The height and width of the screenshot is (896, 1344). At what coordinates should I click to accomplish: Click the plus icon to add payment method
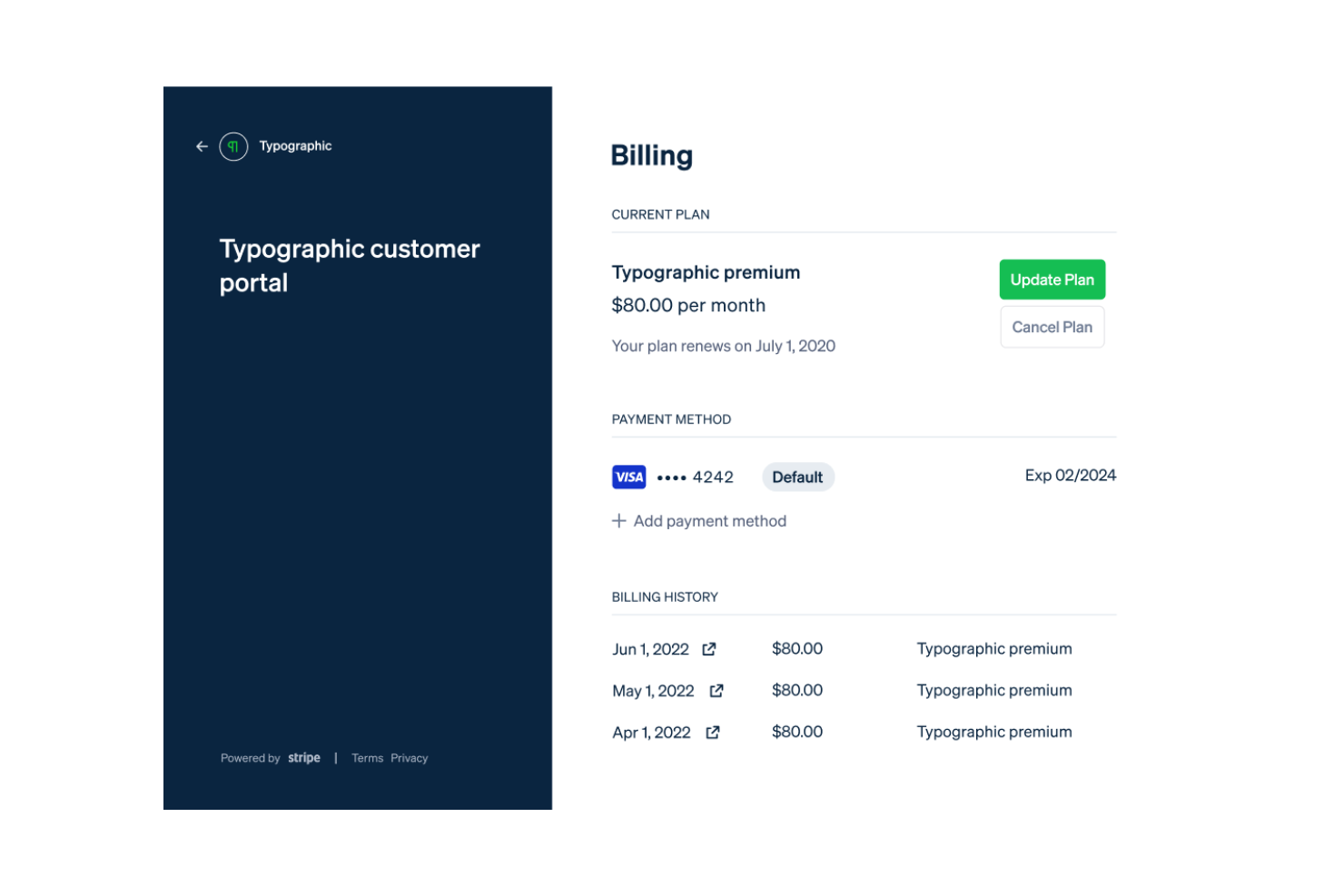(619, 520)
